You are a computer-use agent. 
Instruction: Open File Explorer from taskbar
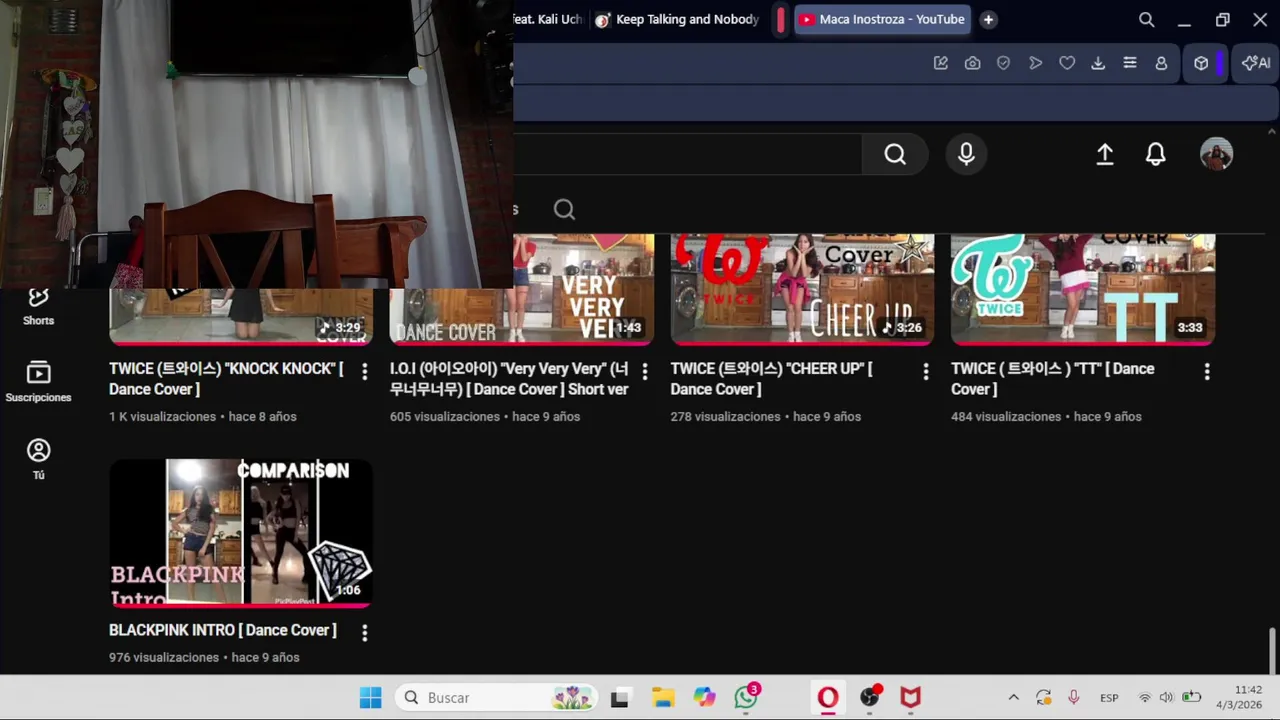(x=662, y=697)
